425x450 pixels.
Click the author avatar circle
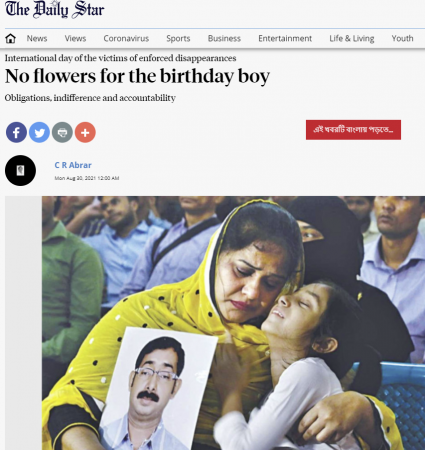pos(20,170)
